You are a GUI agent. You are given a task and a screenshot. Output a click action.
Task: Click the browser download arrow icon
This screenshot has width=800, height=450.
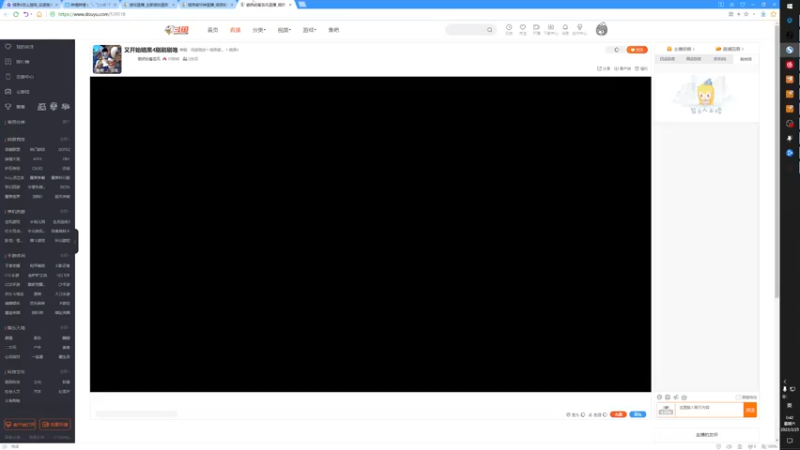point(763,14)
